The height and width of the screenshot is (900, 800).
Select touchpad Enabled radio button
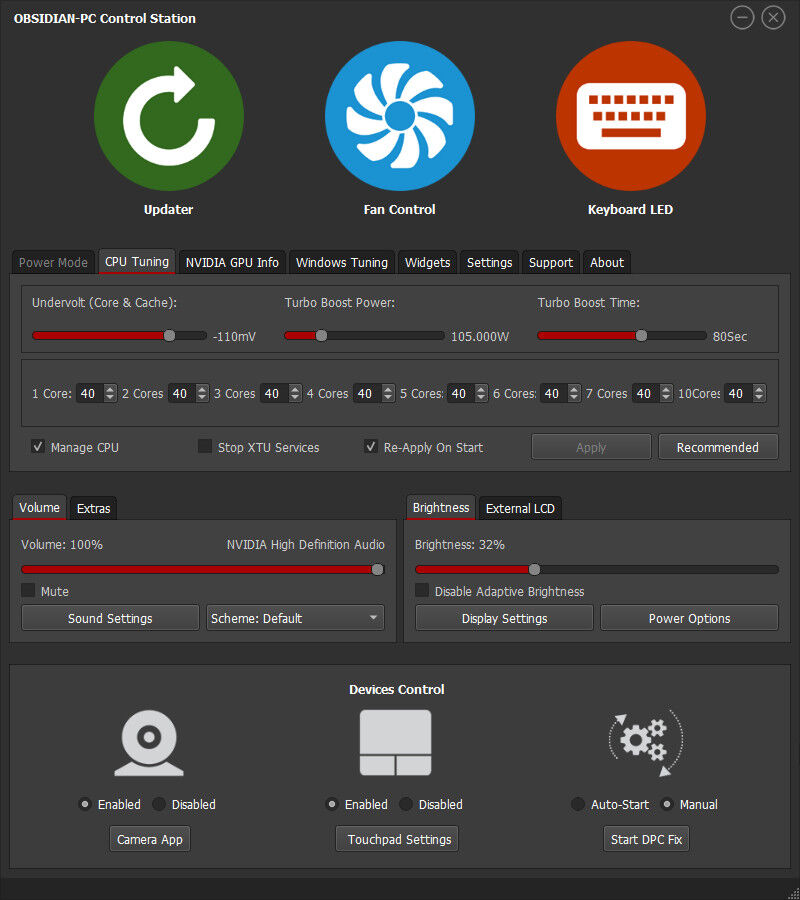[332, 804]
